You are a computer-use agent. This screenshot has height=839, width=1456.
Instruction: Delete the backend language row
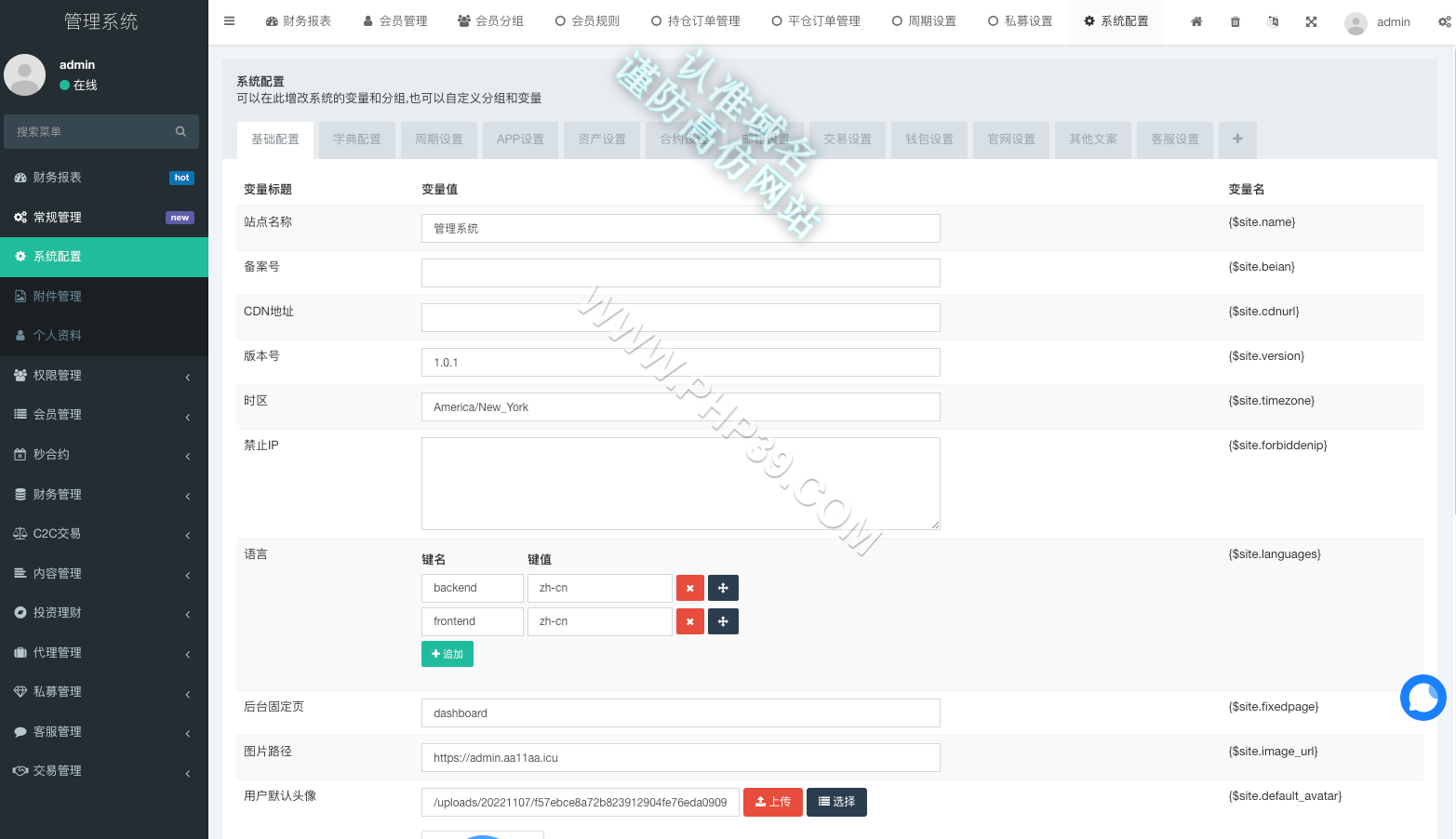coord(690,588)
